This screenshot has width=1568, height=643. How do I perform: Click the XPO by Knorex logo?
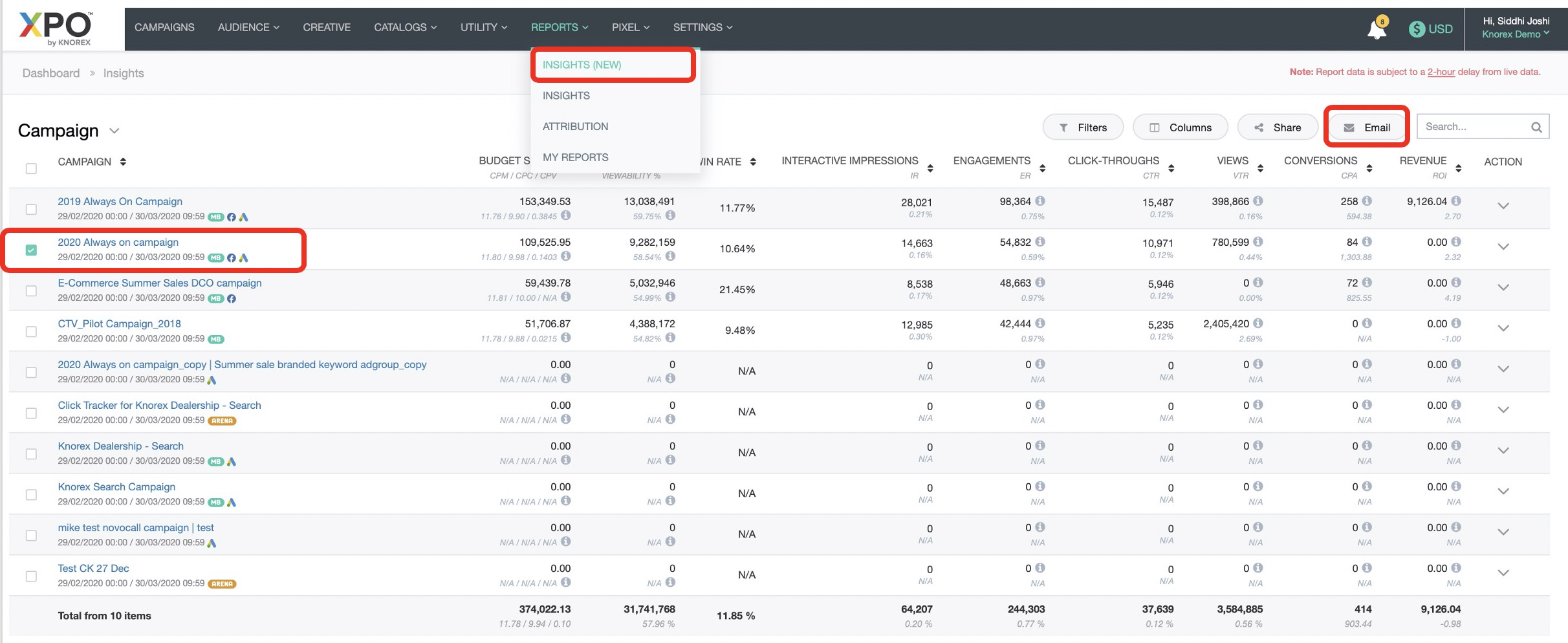pyautogui.click(x=56, y=28)
